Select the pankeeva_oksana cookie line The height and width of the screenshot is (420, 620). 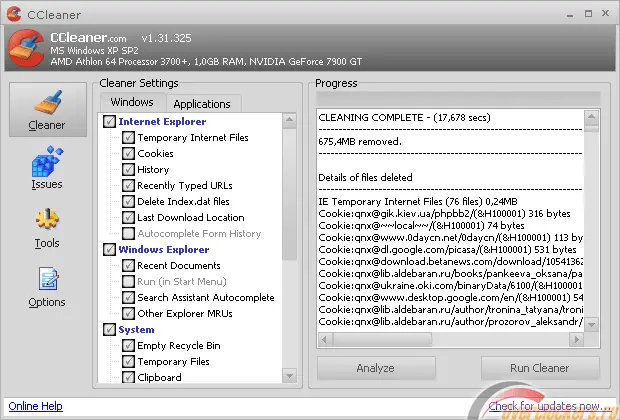[450, 274]
